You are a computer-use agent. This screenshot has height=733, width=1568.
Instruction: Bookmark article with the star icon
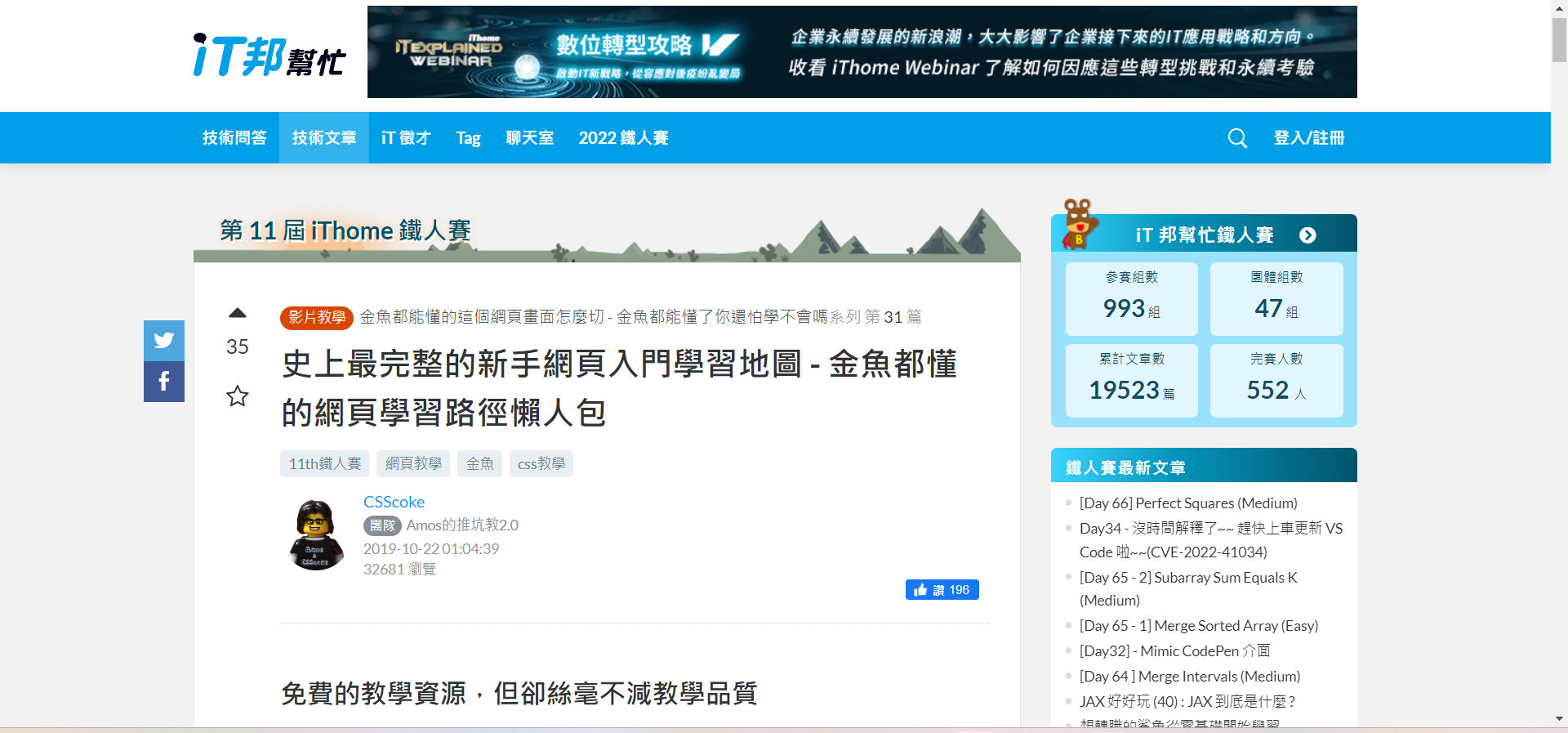click(238, 396)
